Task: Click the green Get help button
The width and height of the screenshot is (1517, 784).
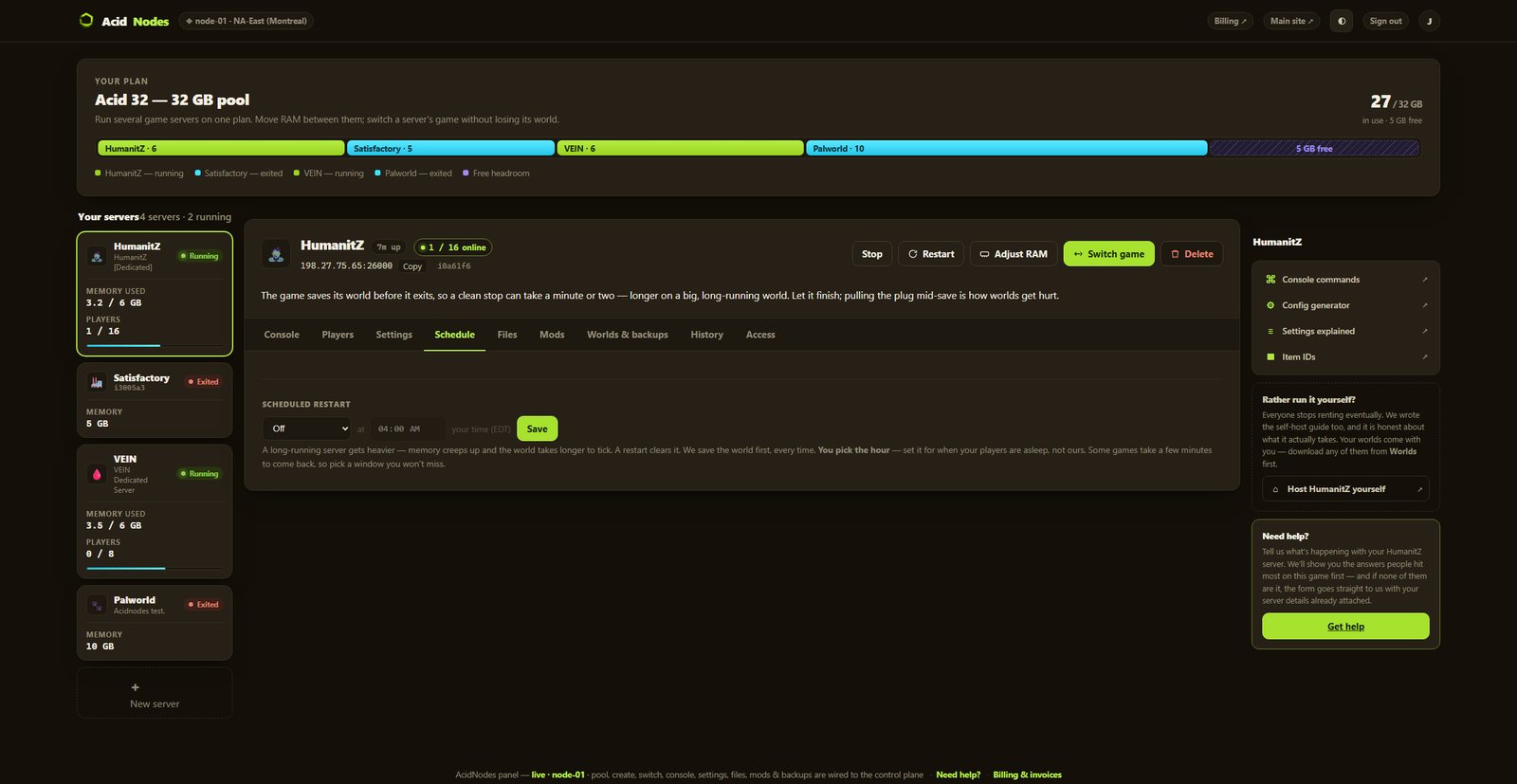Action: pyautogui.click(x=1345, y=627)
